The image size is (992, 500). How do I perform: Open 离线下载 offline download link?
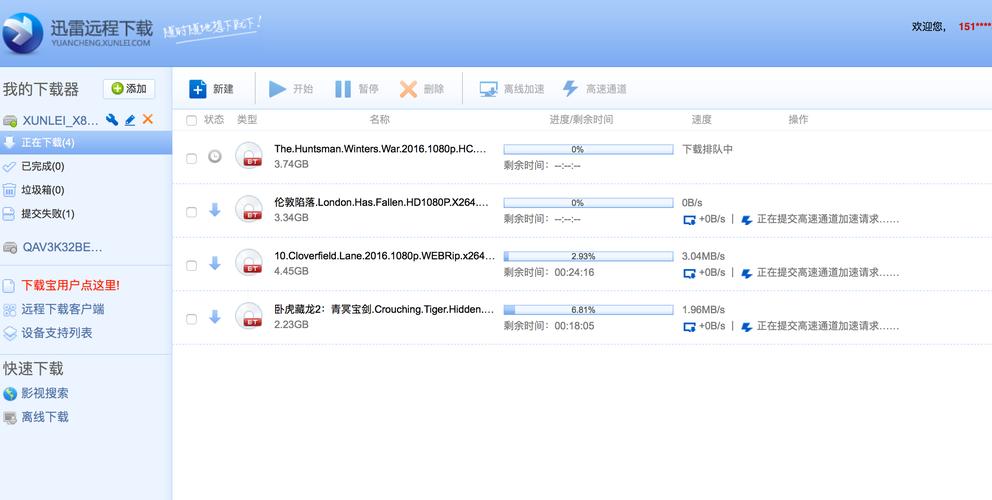[45, 417]
